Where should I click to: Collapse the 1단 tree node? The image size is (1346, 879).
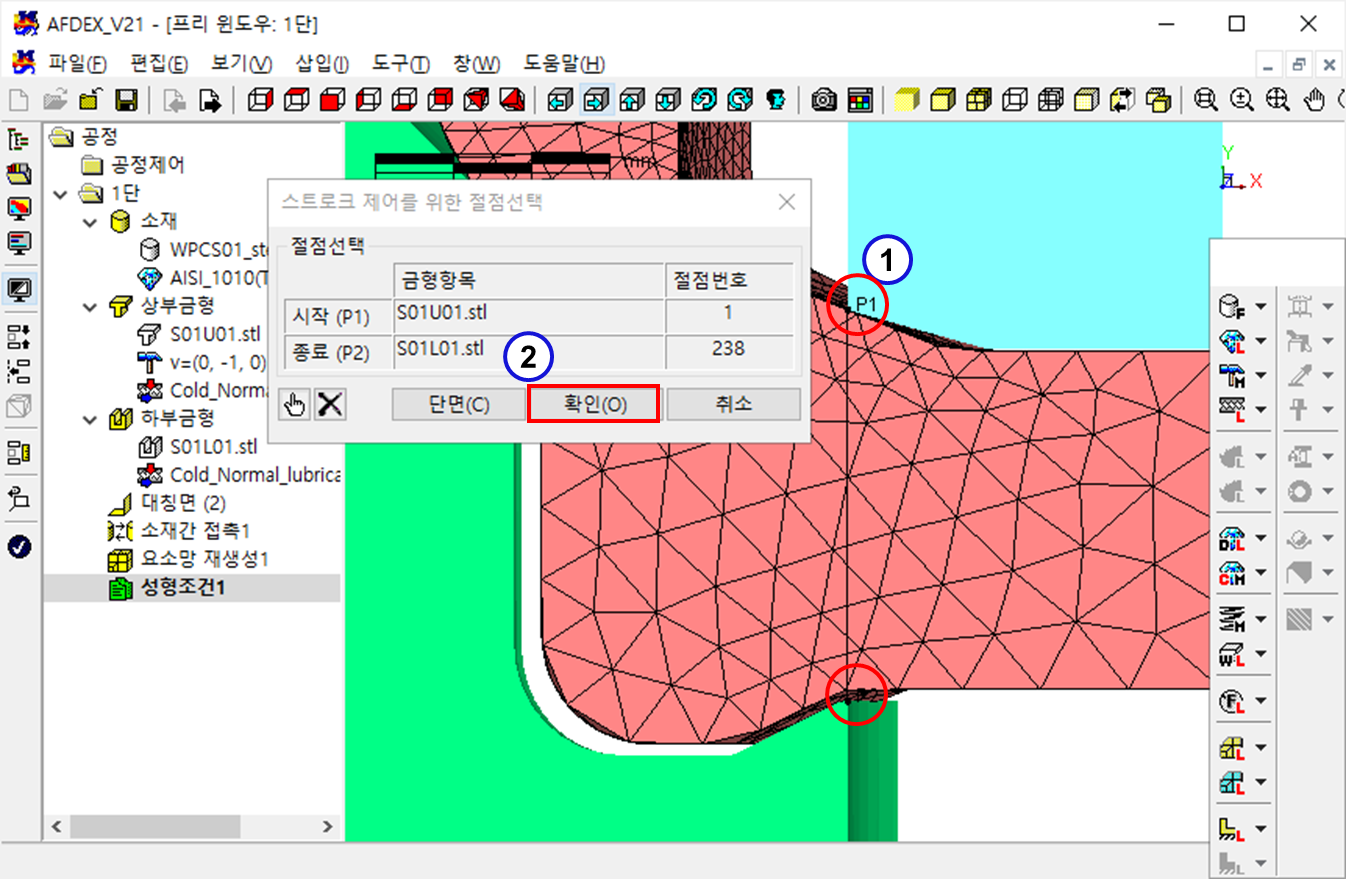(63, 193)
